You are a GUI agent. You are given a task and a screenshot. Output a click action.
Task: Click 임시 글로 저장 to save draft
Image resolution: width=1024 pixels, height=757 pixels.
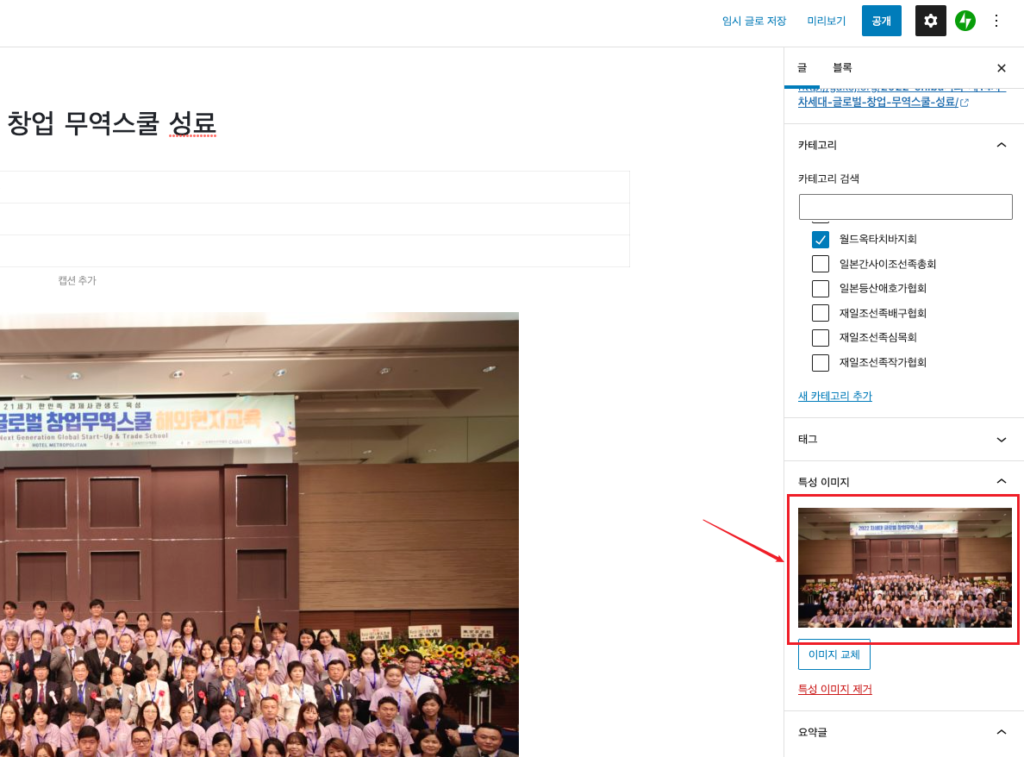pyautogui.click(x=754, y=21)
